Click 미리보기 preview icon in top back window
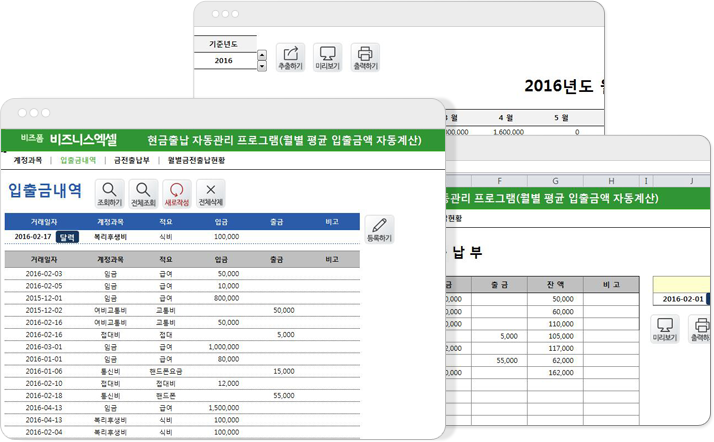Screen dimensions: 714x442 click(327, 58)
